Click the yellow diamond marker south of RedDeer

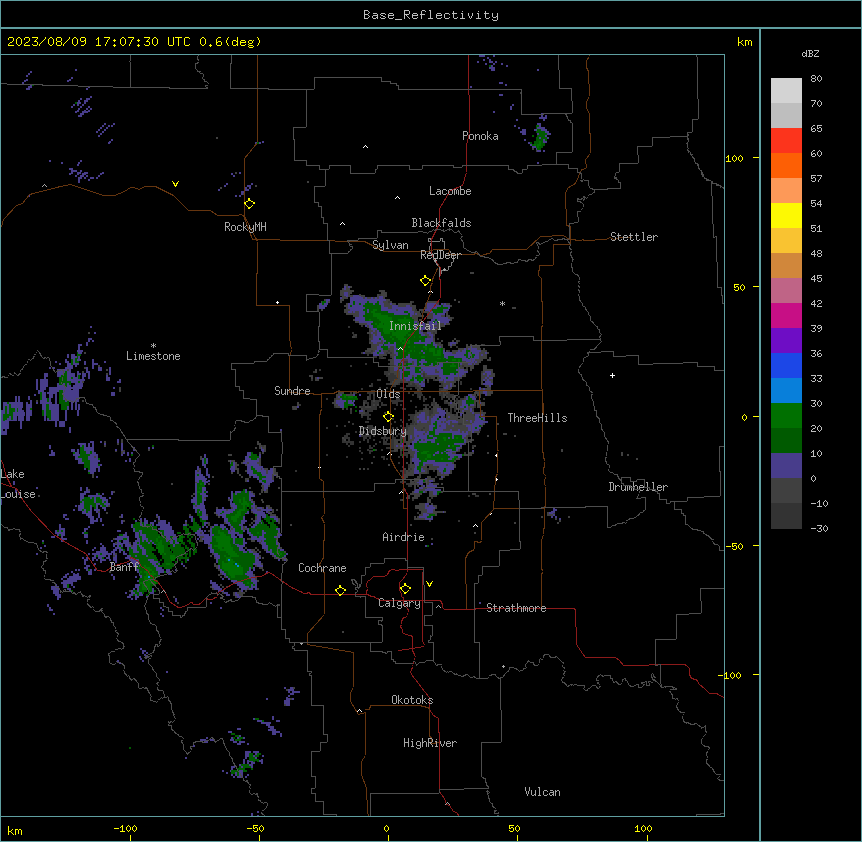pos(426,281)
